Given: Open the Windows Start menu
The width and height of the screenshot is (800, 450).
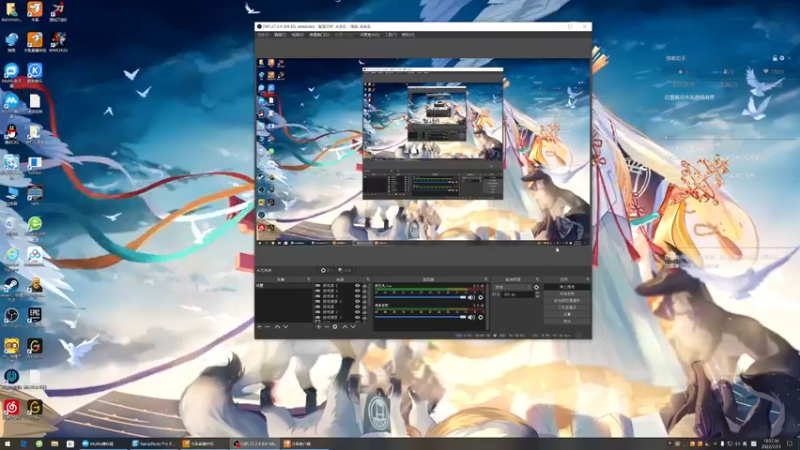Looking at the screenshot, I should [7, 444].
